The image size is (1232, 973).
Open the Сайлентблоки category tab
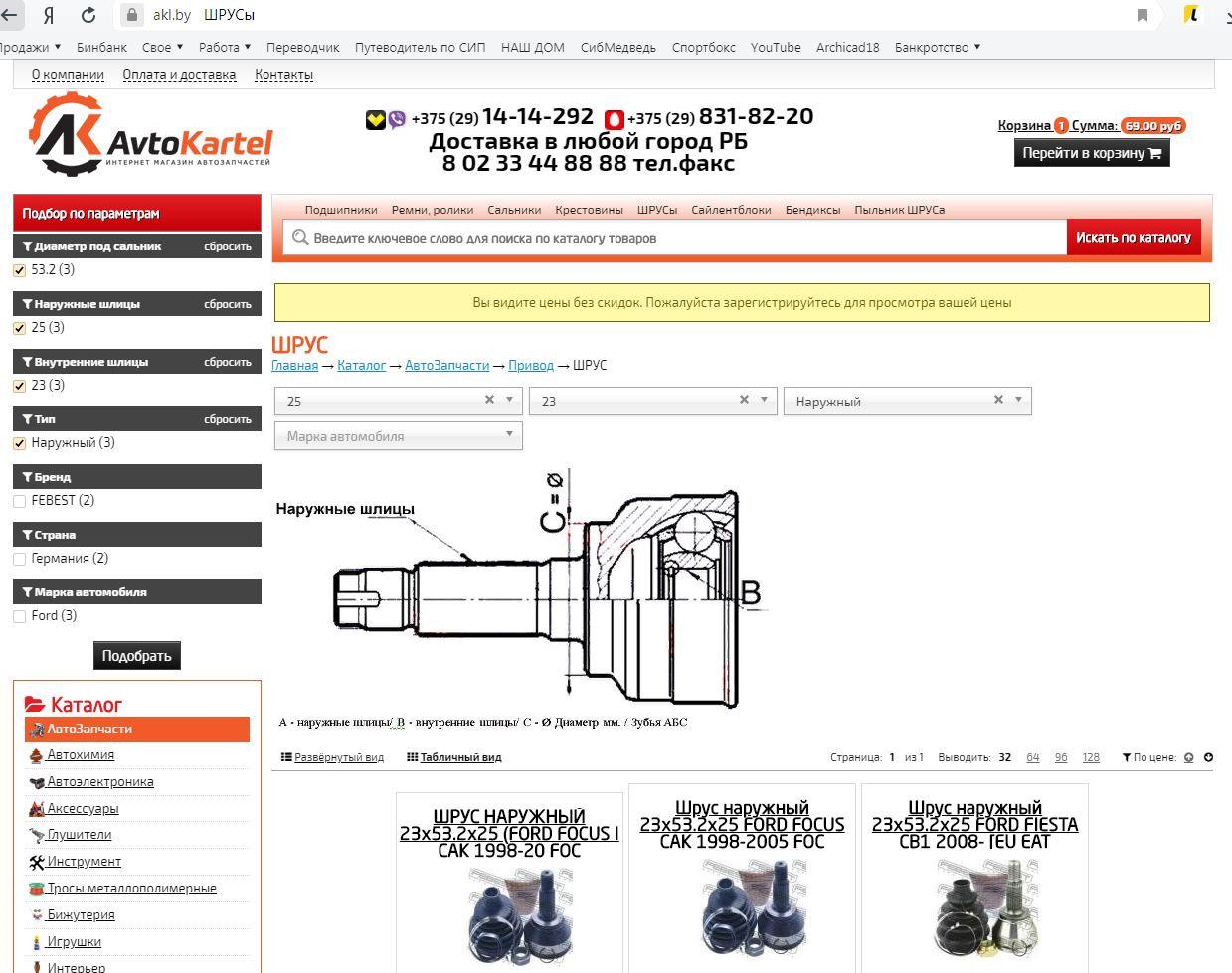coord(731,210)
